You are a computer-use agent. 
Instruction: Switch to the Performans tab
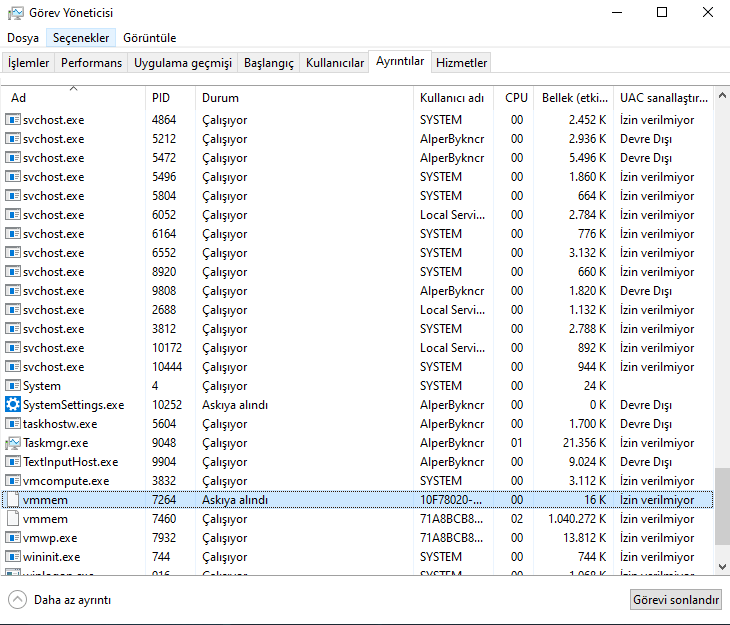point(91,62)
